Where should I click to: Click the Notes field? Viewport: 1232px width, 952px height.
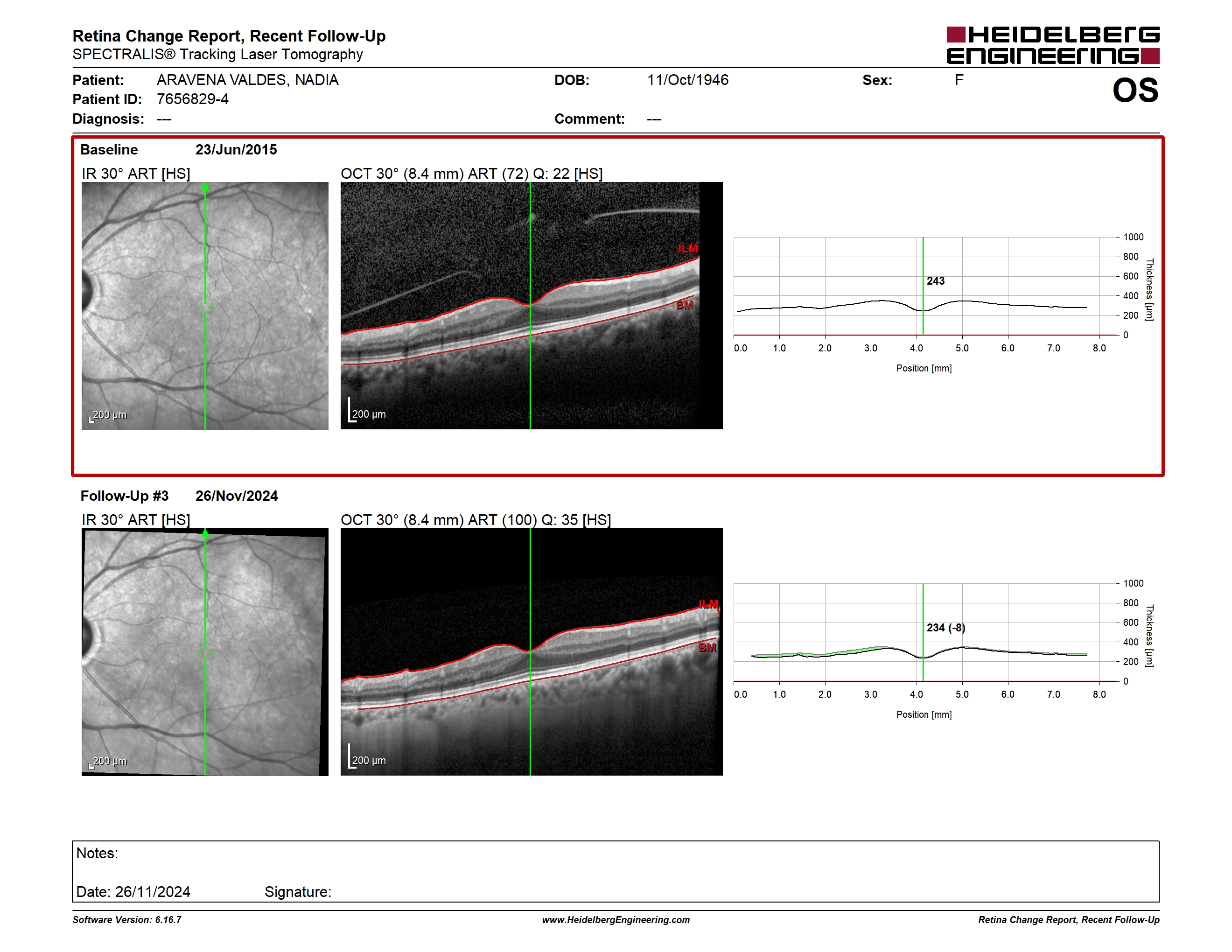(616, 871)
